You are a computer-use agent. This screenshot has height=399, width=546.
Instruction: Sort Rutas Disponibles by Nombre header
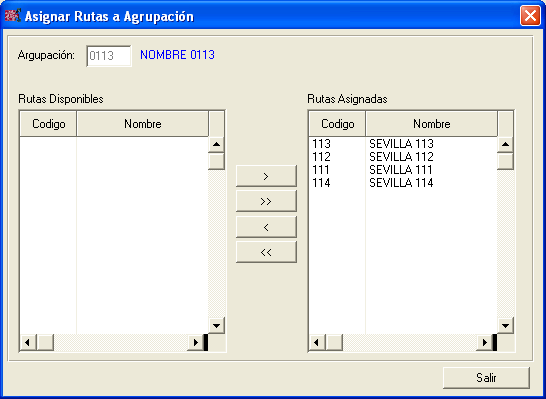tap(142, 124)
